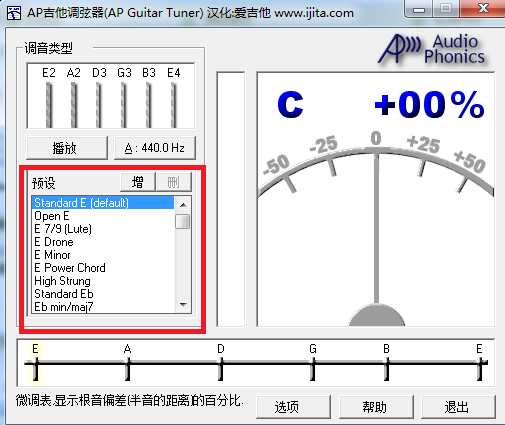The image size is (505, 425).
Task: Open the 选项 options dialog
Action: 293,407
